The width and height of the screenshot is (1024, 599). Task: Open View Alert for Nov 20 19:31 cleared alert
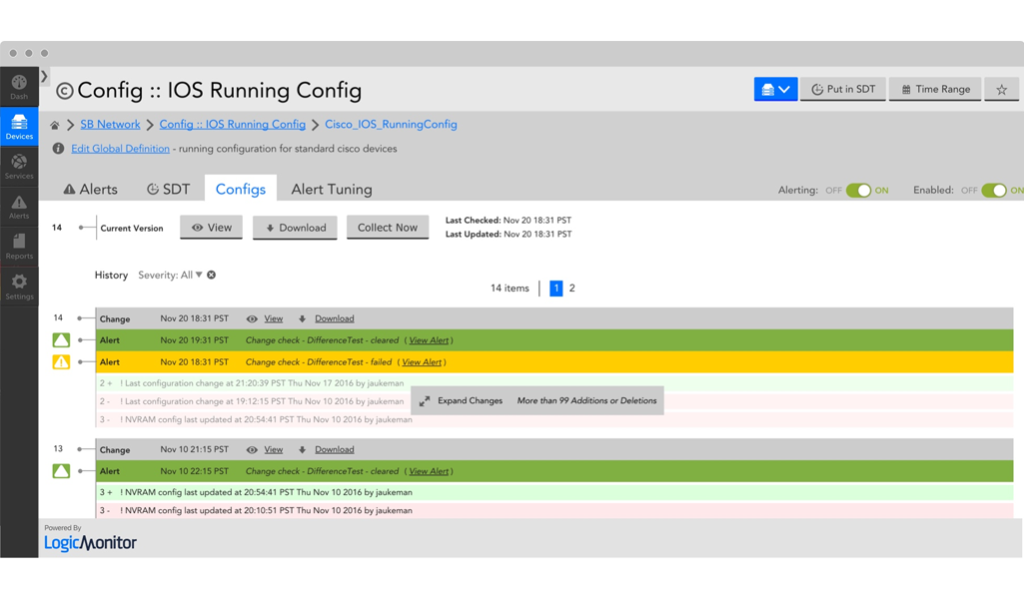point(428,340)
